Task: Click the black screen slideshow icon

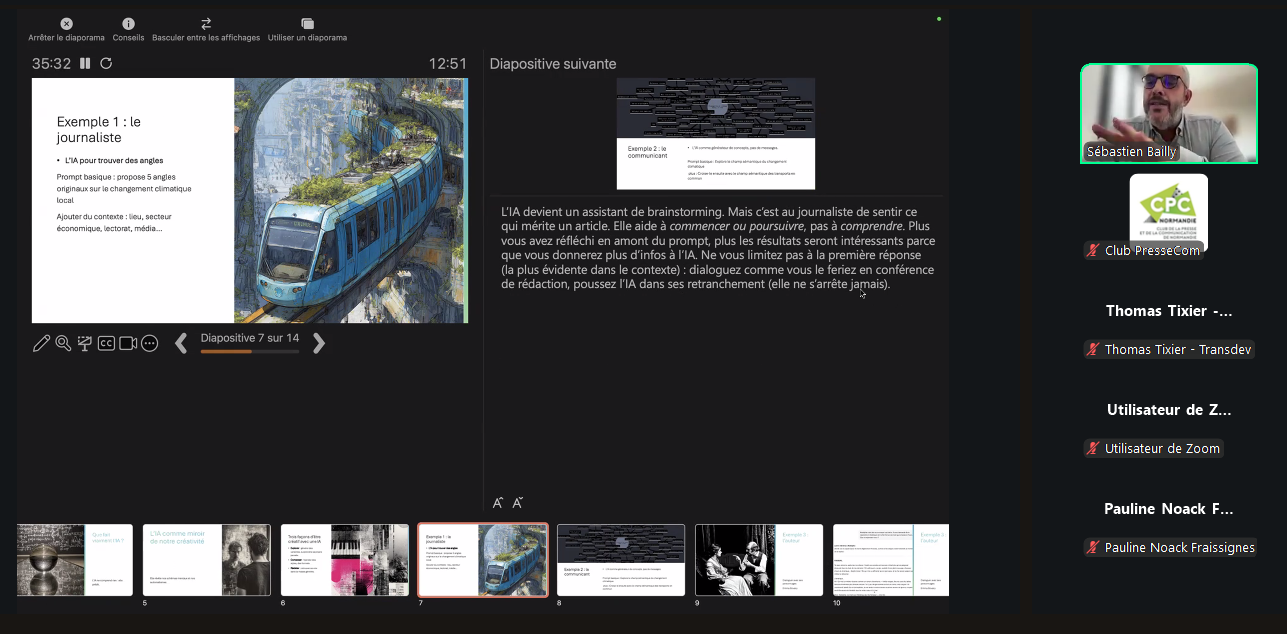Action: tap(85, 344)
